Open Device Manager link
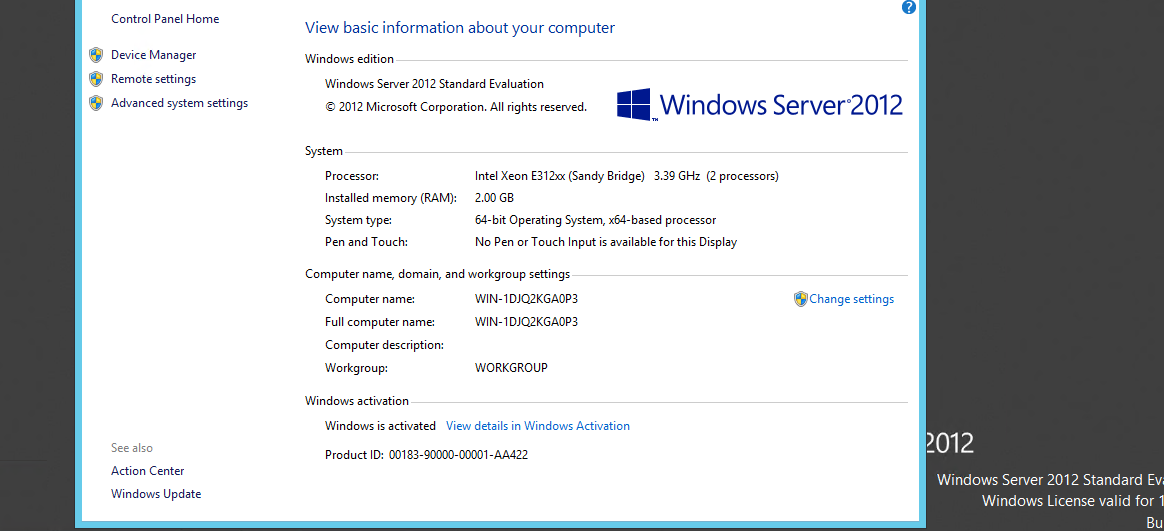 pyautogui.click(x=154, y=55)
